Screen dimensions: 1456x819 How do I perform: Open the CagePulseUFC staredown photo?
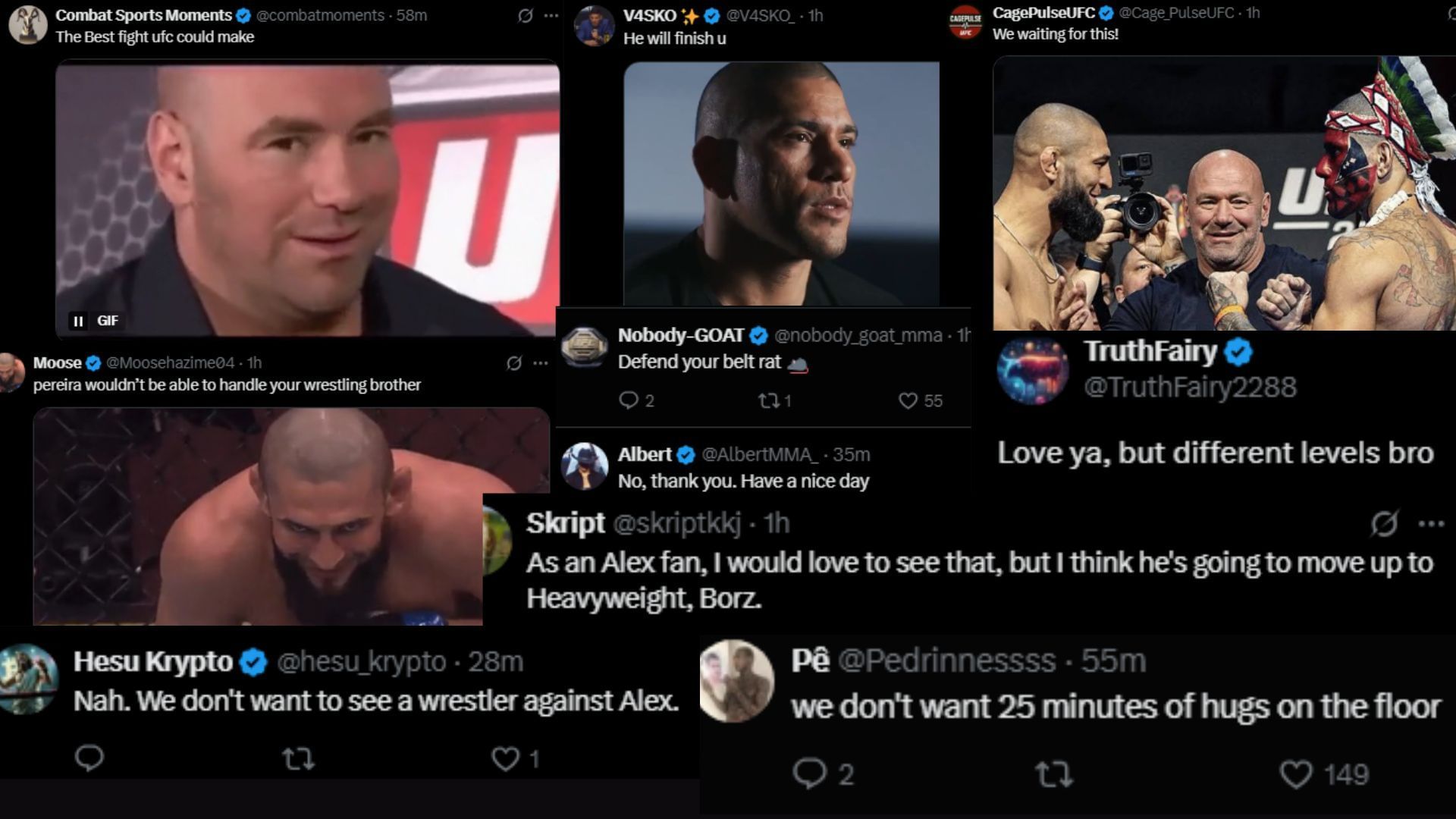(1224, 193)
